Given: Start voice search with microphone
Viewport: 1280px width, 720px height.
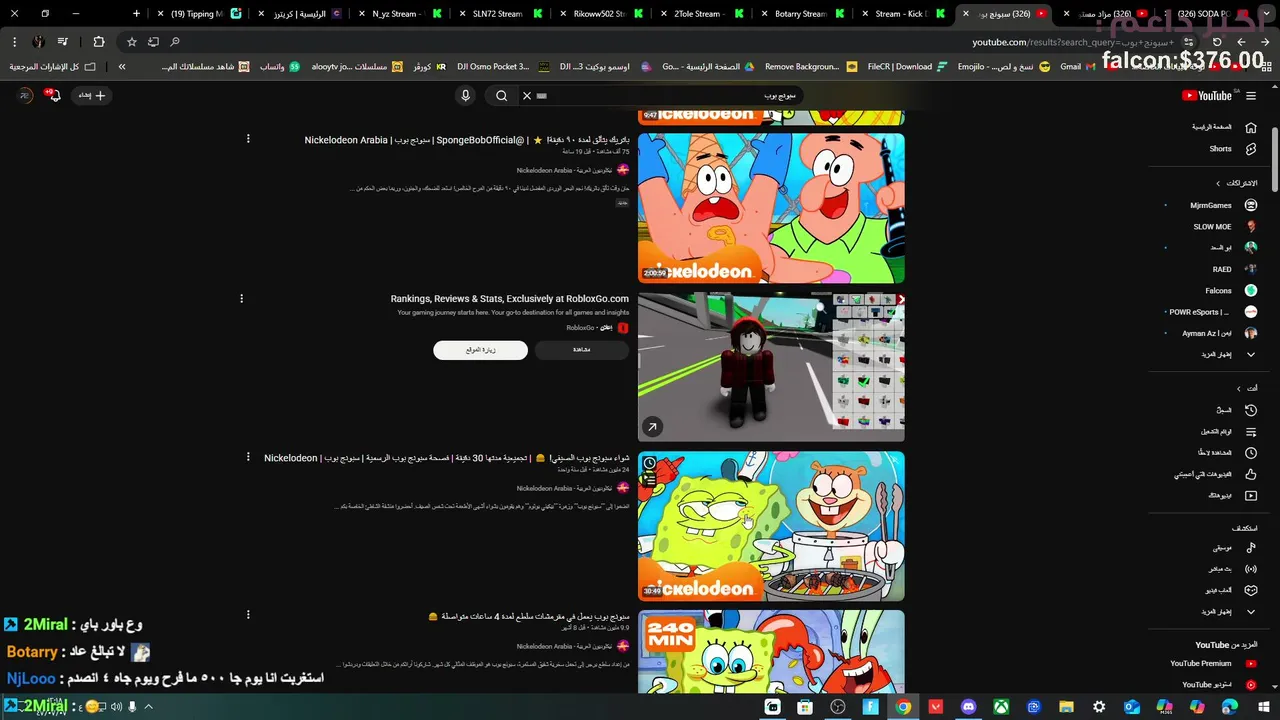Looking at the screenshot, I should [x=465, y=96].
